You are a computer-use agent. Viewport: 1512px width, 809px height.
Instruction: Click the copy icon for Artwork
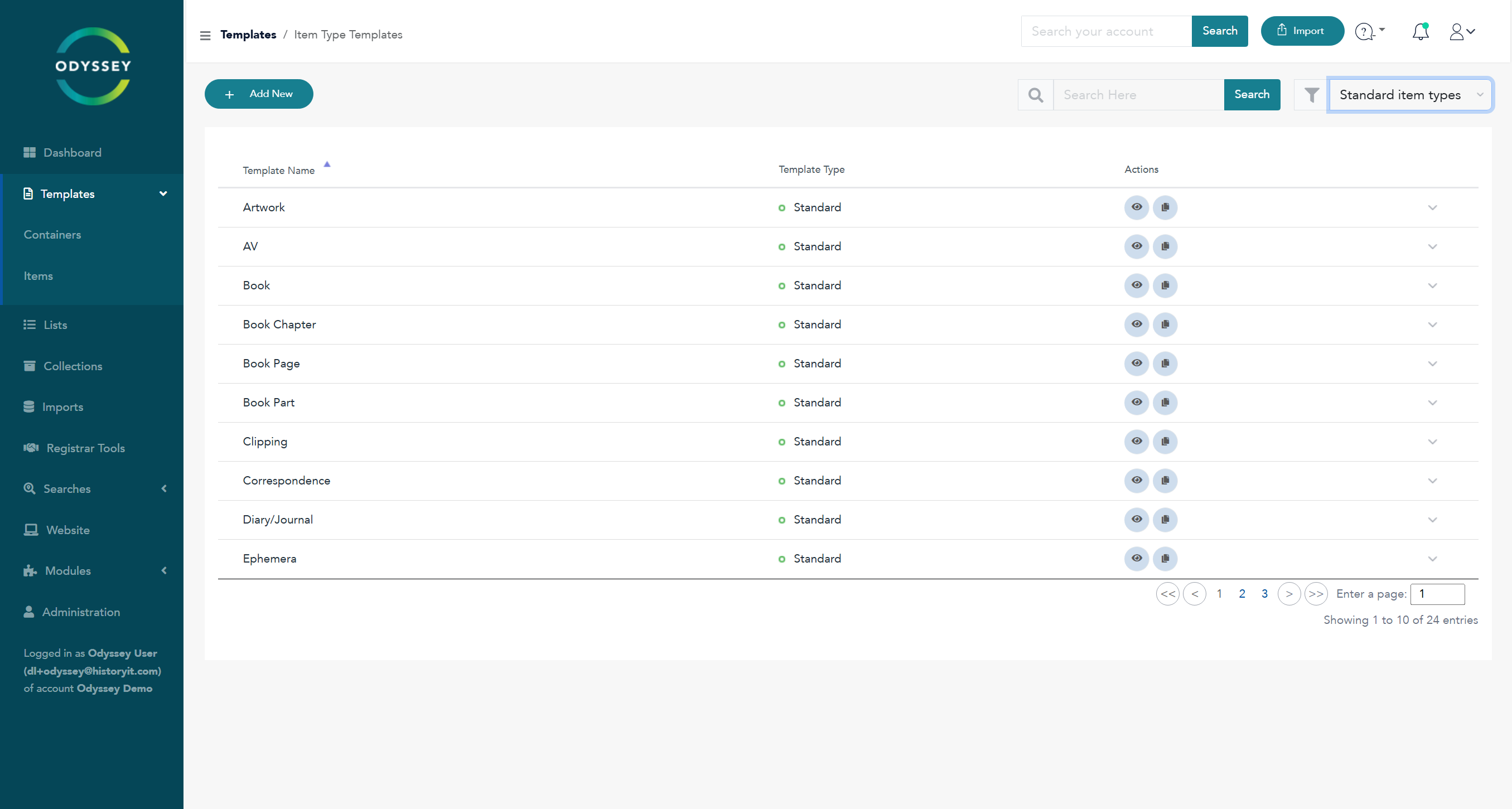tap(1165, 207)
